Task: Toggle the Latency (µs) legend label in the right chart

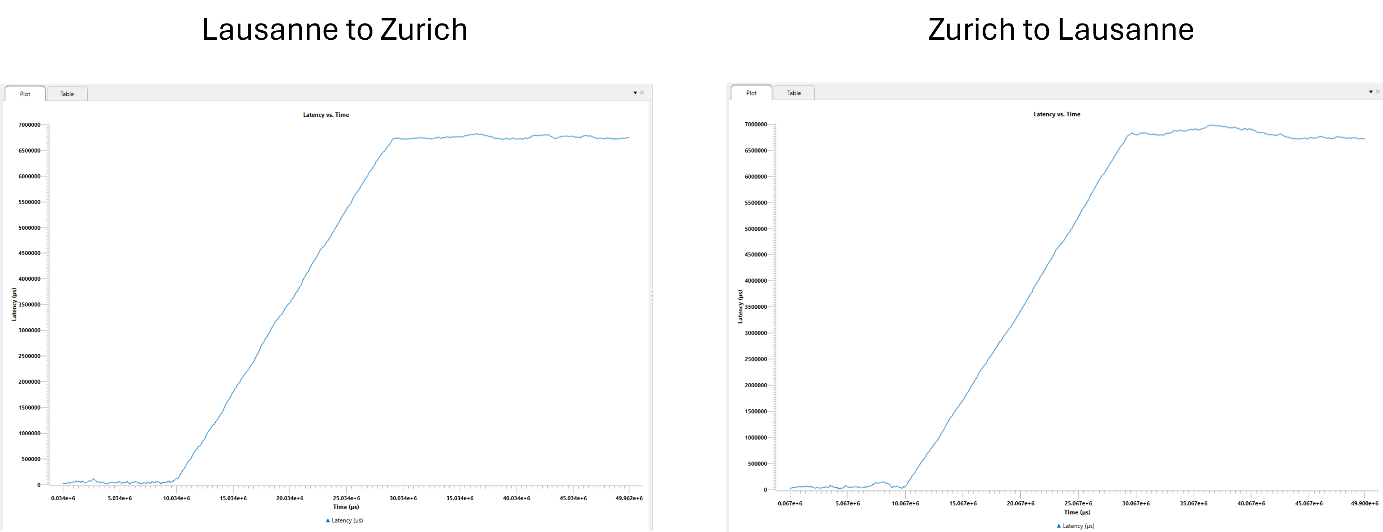Action: point(1080,525)
